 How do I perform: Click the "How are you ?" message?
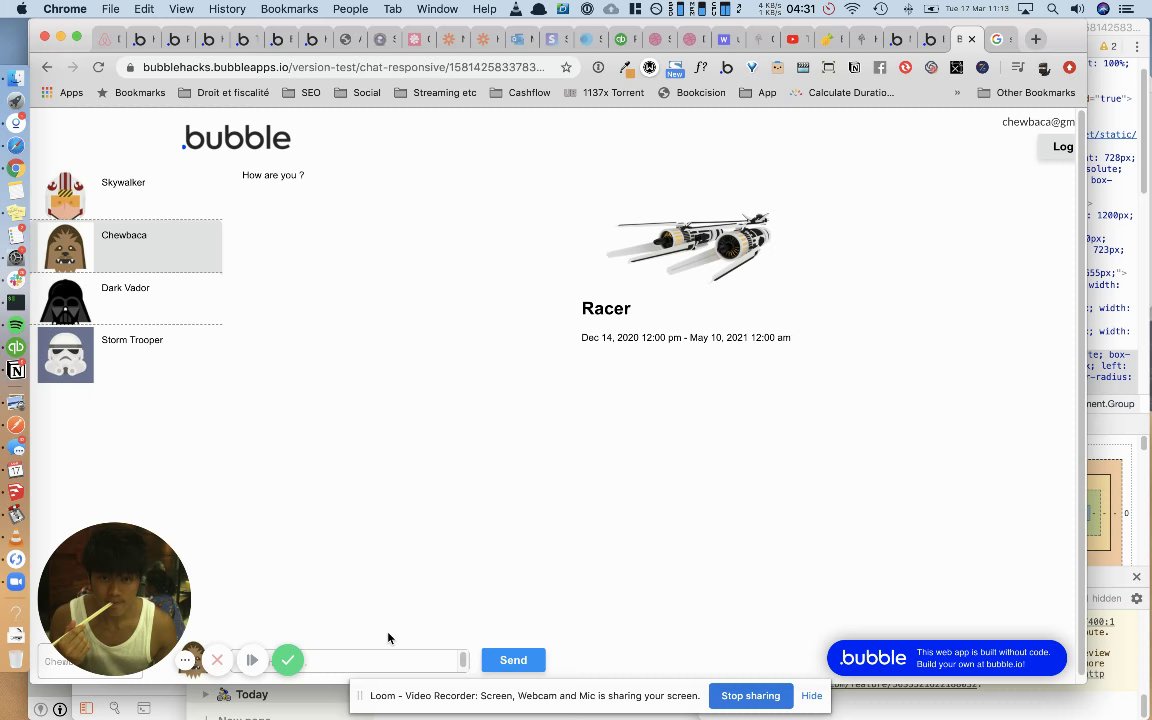[273, 175]
